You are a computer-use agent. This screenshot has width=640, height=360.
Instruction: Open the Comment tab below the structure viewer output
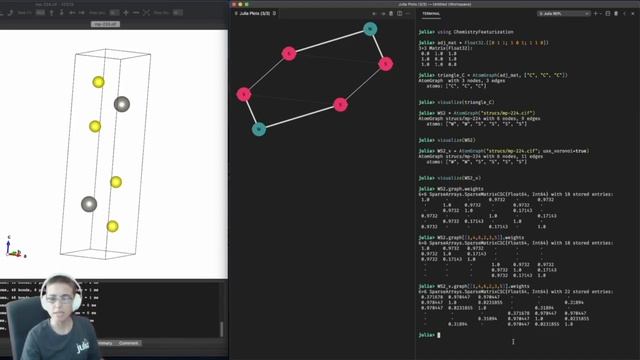pos(128,343)
